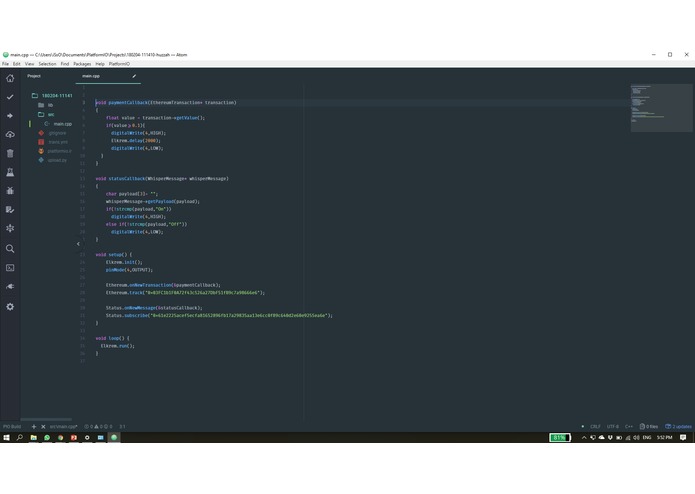Open cursor position 3:1 go-to-line
The image size is (695, 494).
pyautogui.click(x=122, y=427)
